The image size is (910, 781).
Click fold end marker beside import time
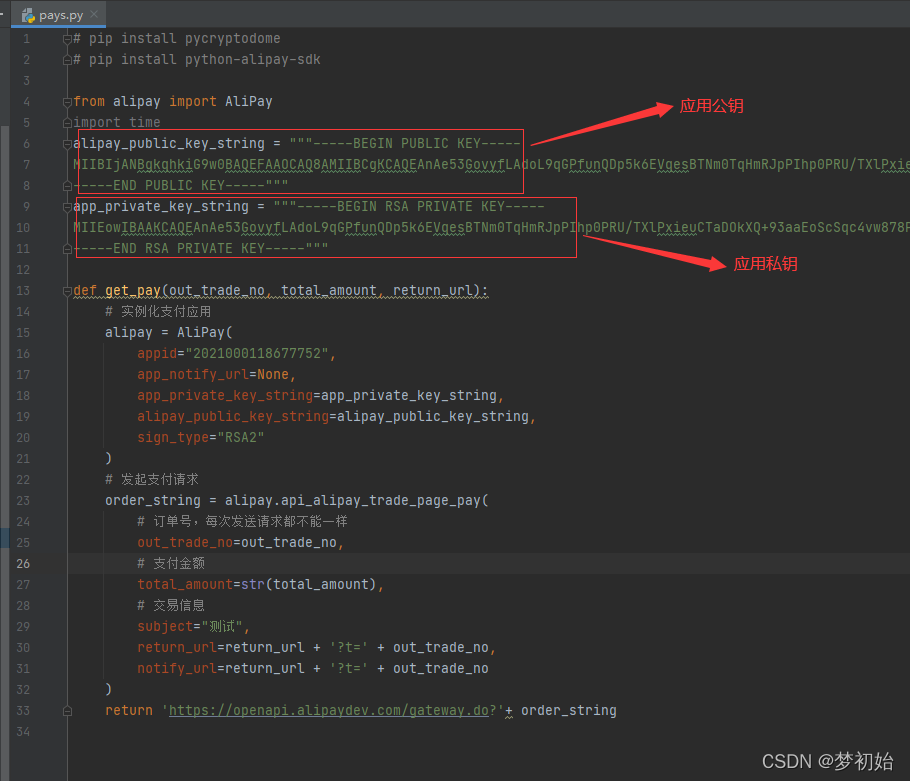coord(67,123)
